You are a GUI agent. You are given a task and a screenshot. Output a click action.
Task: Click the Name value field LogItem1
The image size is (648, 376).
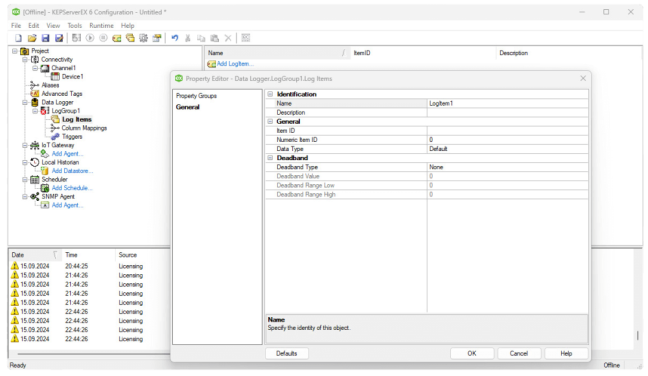(507, 103)
